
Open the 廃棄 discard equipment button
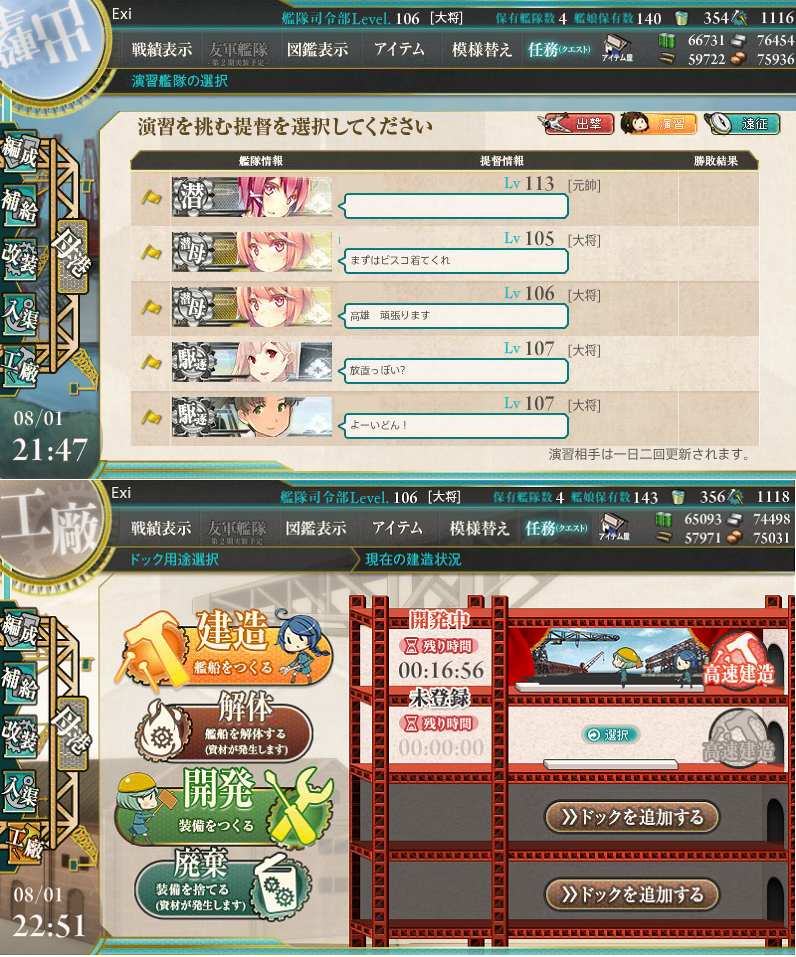click(x=223, y=883)
